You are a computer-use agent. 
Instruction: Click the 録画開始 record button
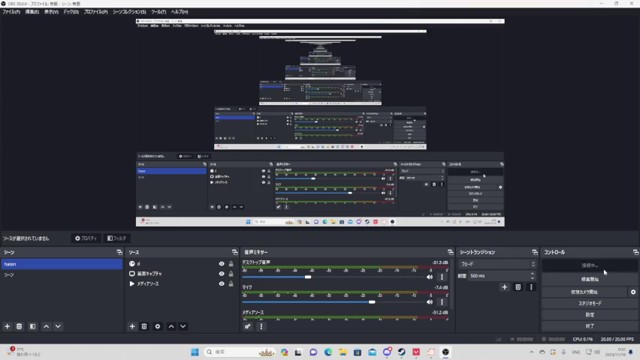(x=590, y=280)
